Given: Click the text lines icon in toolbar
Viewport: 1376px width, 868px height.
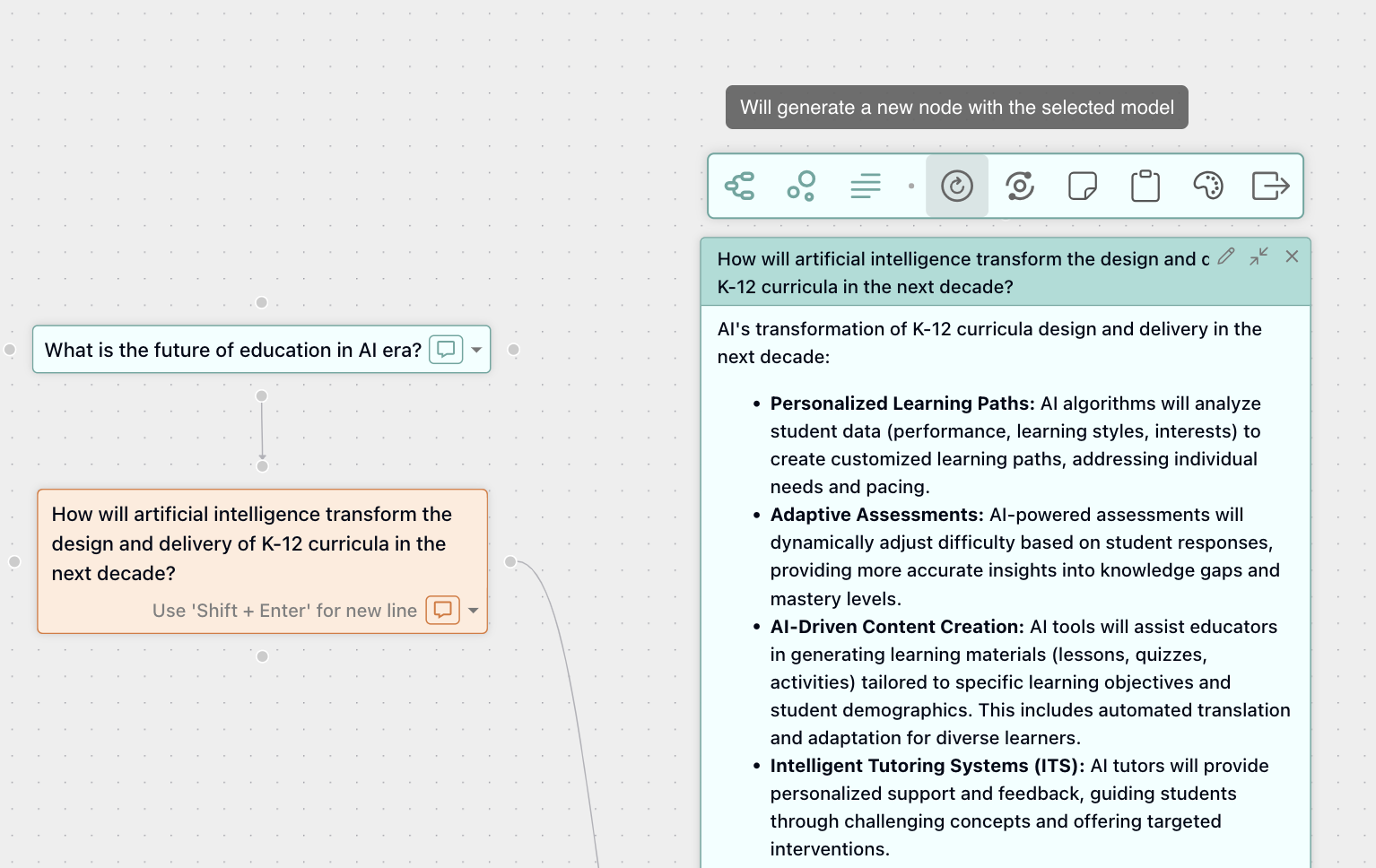Looking at the screenshot, I should (x=865, y=187).
